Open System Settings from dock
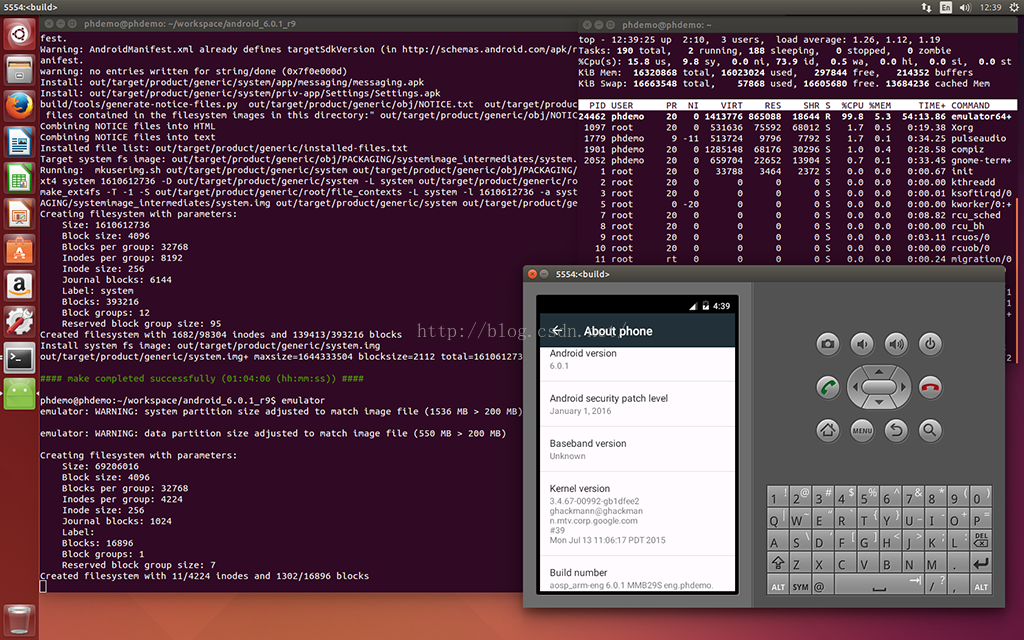1024x640 pixels. [x=20, y=321]
